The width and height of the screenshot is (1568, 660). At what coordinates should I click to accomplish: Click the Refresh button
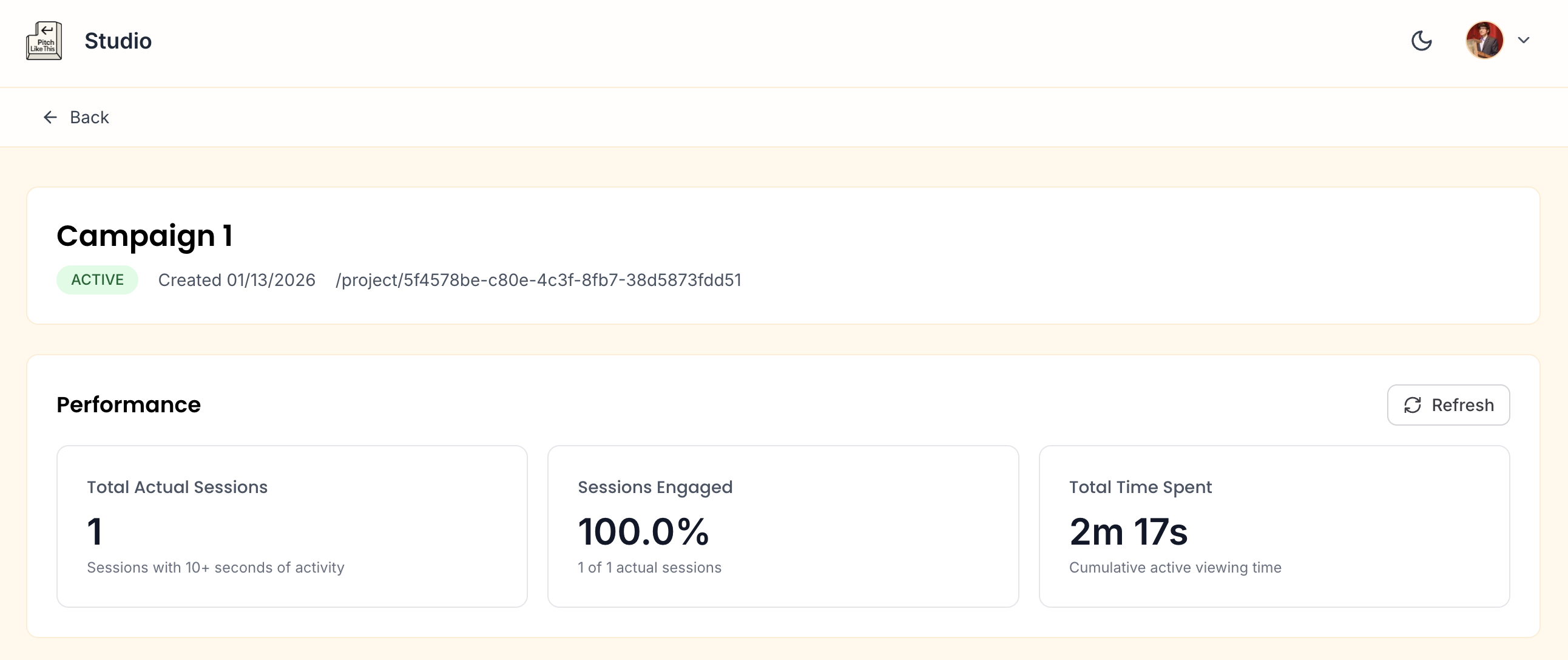pos(1448,405)
